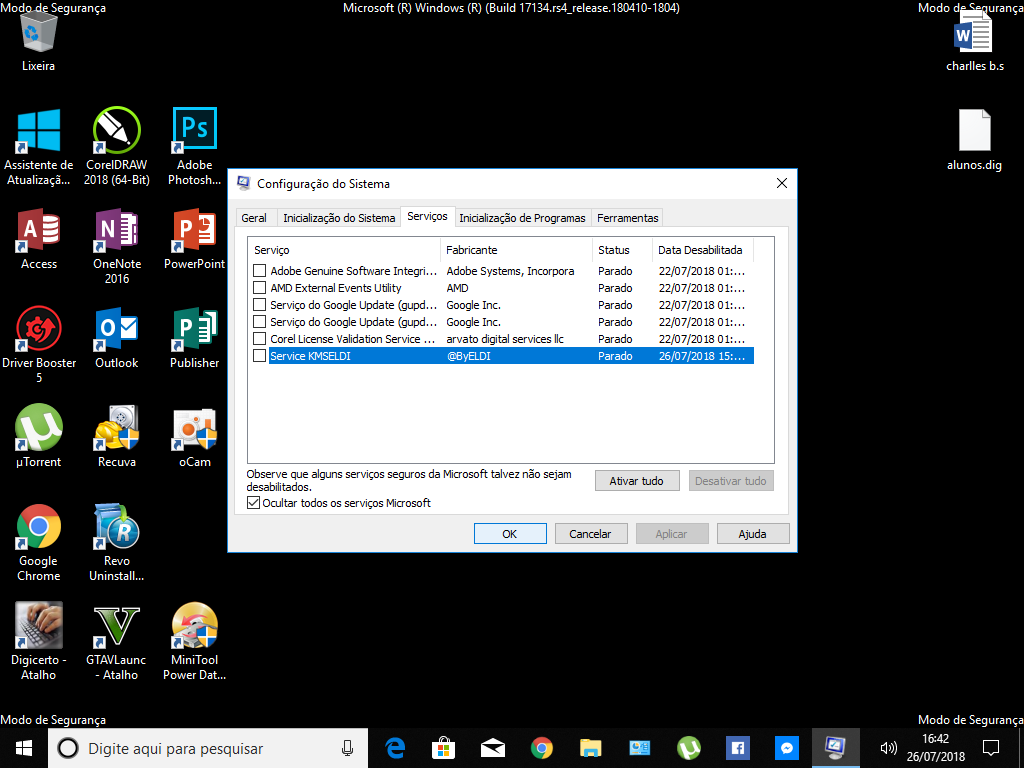The width and height of the screenshot is (1024, 768).
Task: Sort by Data Desabilitada column header
Action: click(702, 250)
